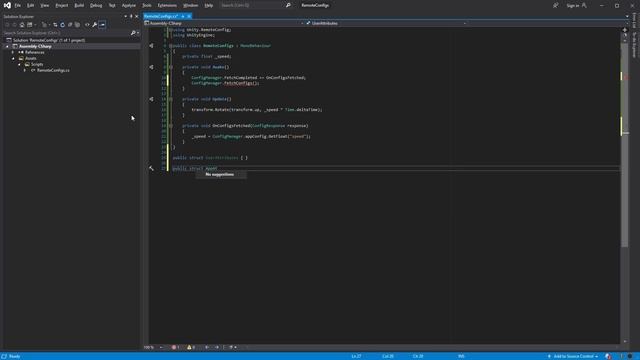Select RemoteConfigs.cs in Solution Explorer
The height and width of the screenshot is (360, 640).
pyautogui.click(x=53, y=70)
